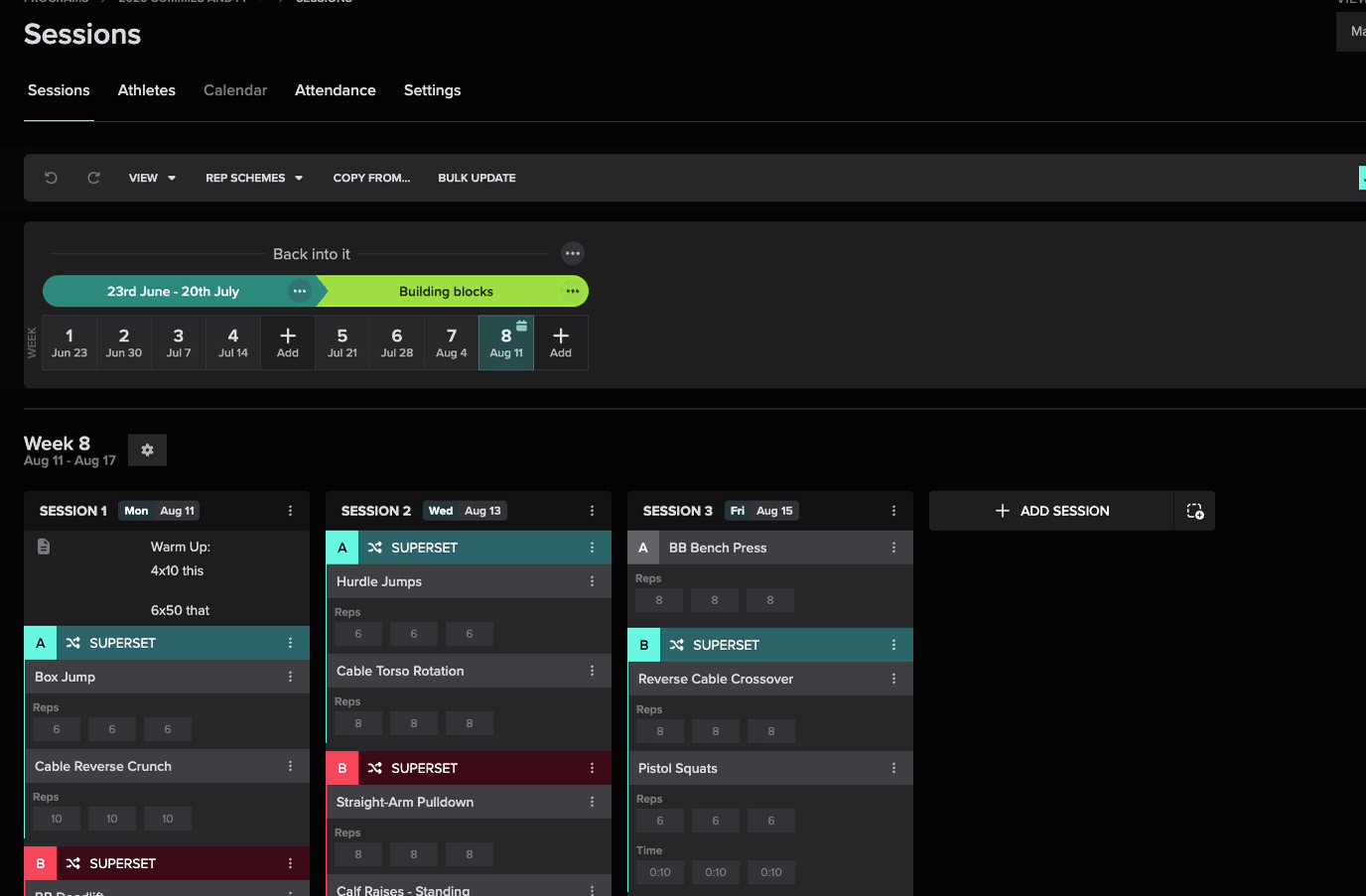Click Hurdle Jumps exercise name
This screenshot has height=896, width=1366.
point(379,581)
